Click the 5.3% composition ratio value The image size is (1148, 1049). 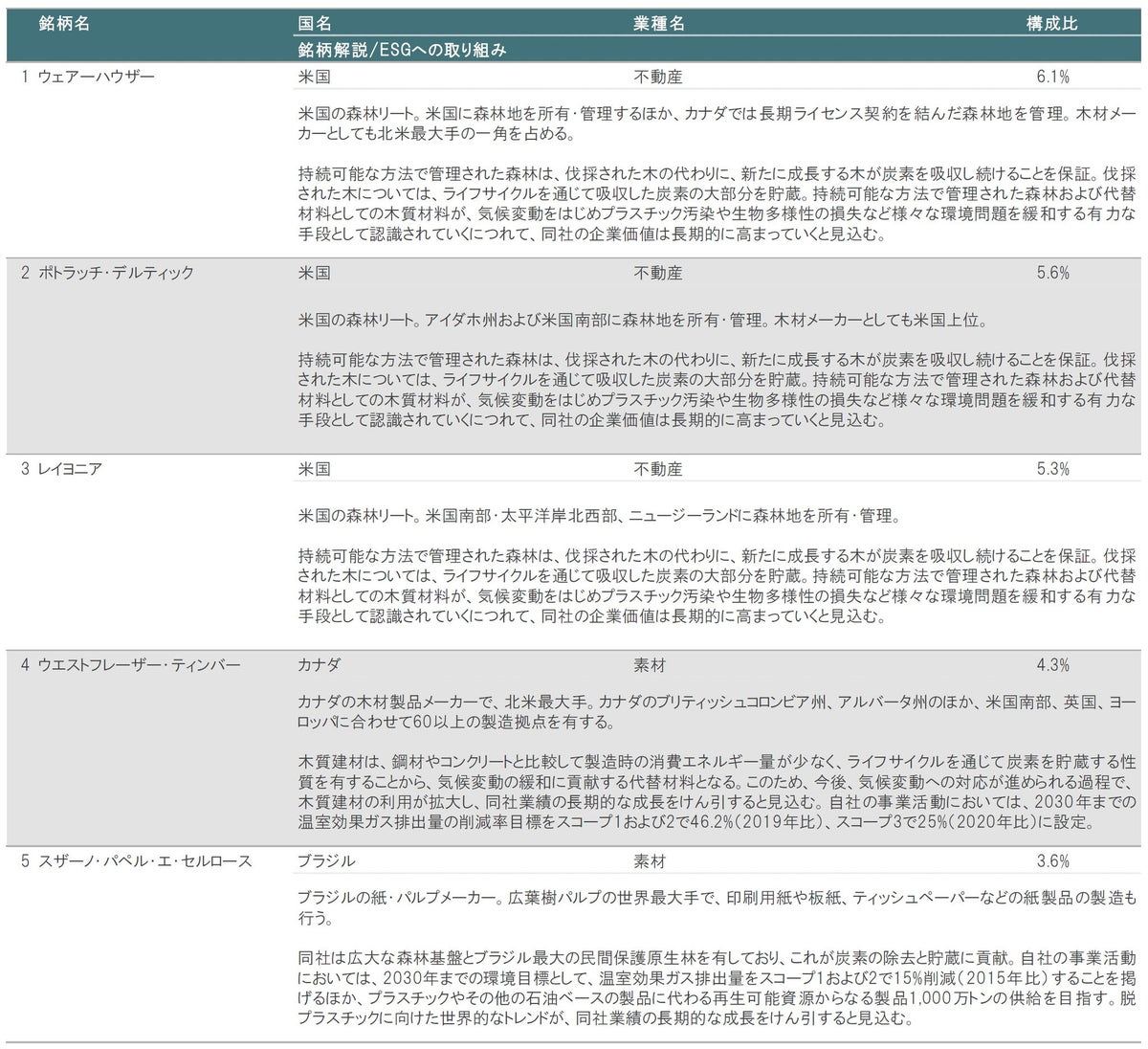pyautogui.click(x=1052, y=469)
